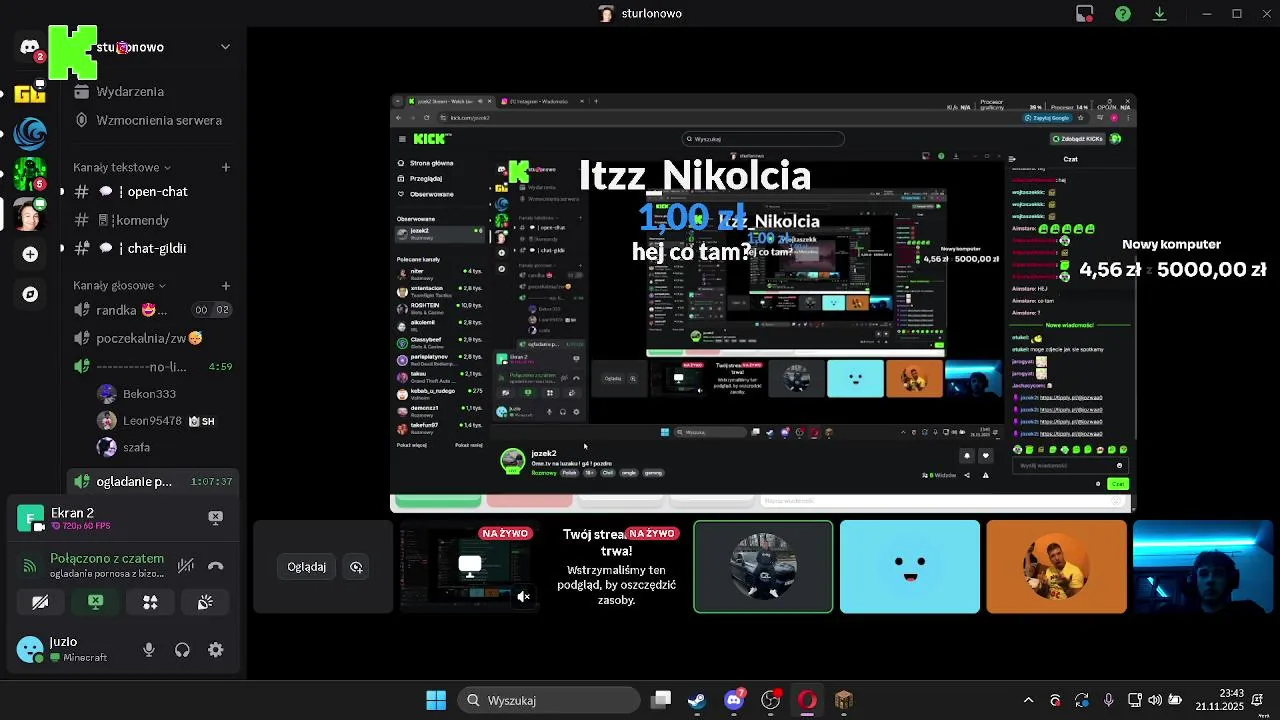Unmute the live stream preview speaker
The width and height of the screenshot is (1280, 720).
point(523,597)
